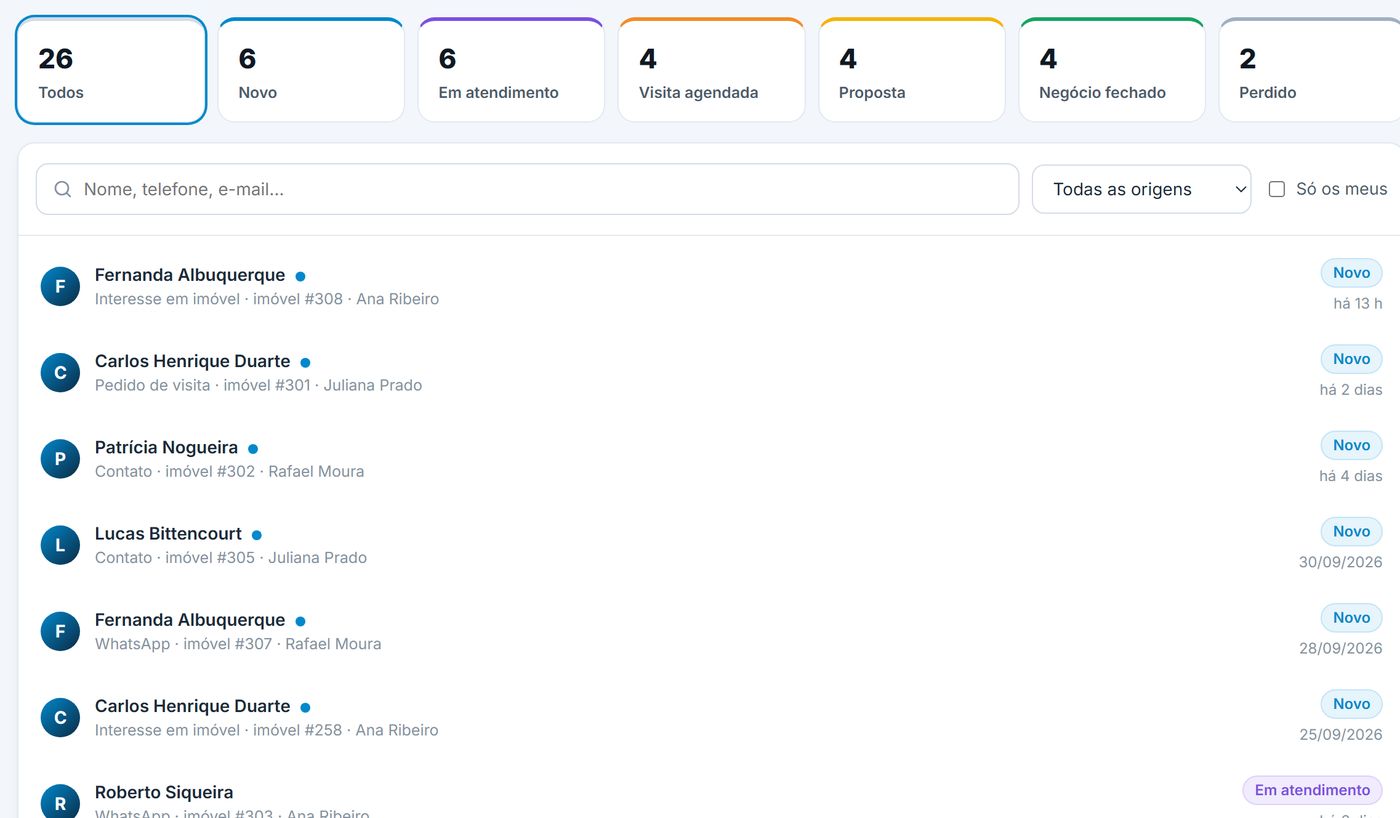The height and width of the screenshot is (818, 1400).
Task: Click text 'Contato · imóvel #302 · Rafael Moura'
Action: 230,471
